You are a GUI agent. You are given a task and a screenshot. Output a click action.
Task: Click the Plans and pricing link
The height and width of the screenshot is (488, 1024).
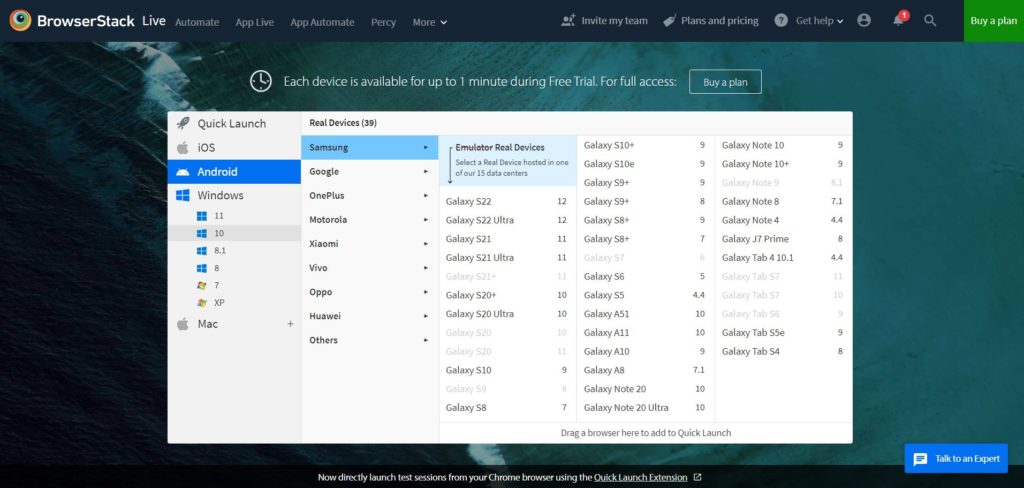(711, 21)
